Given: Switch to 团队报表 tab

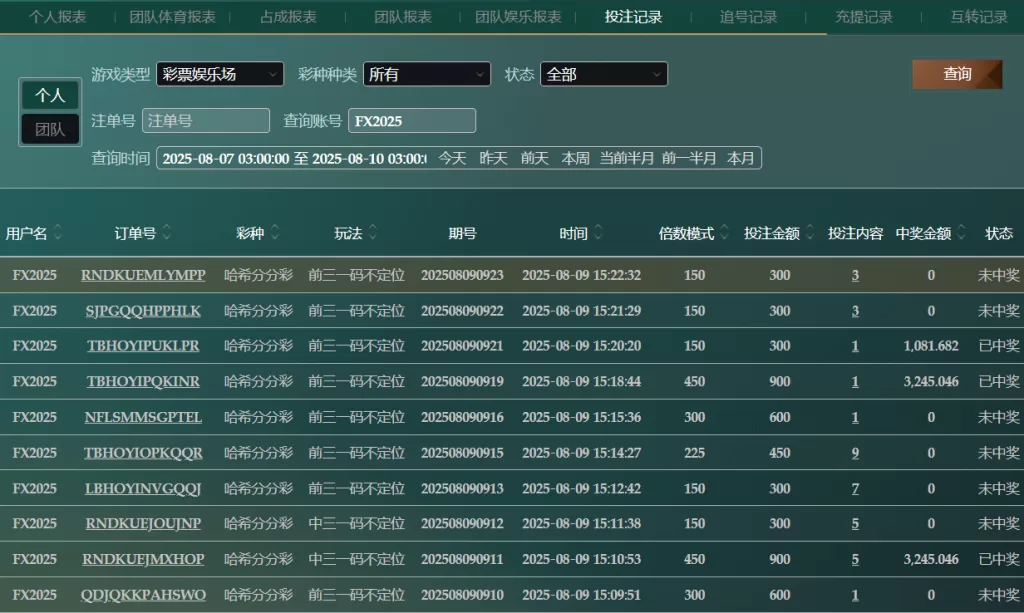Looking at the screenshot, I should (403, 17).
